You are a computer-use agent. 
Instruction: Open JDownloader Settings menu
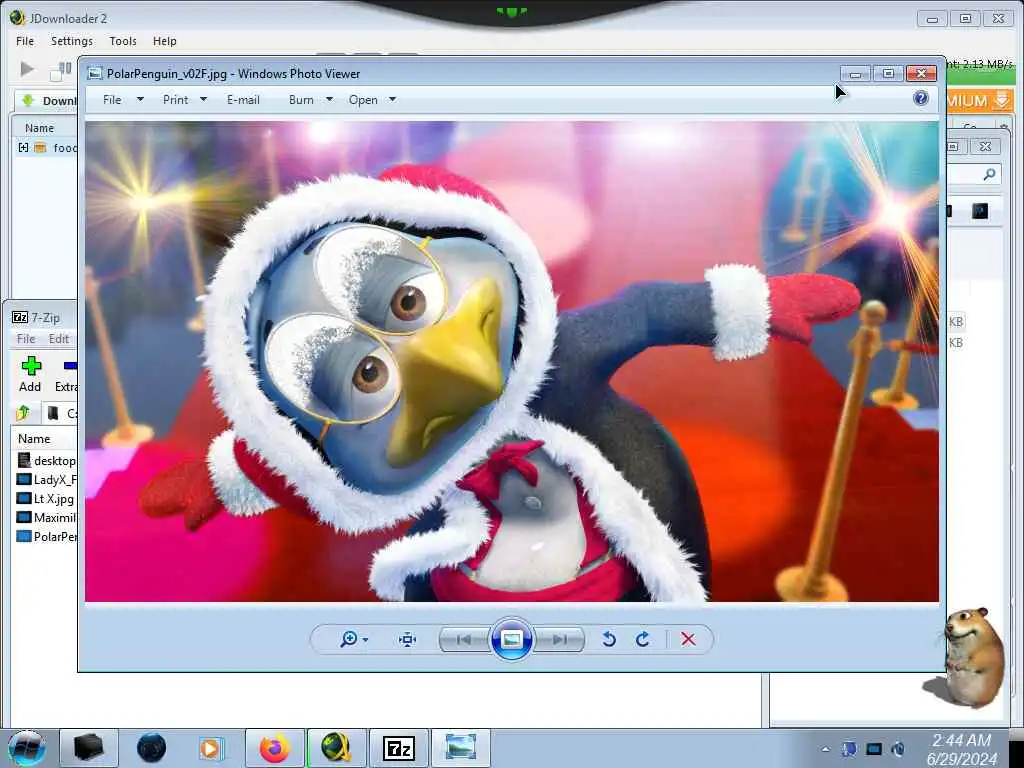[x=72, y=41]
